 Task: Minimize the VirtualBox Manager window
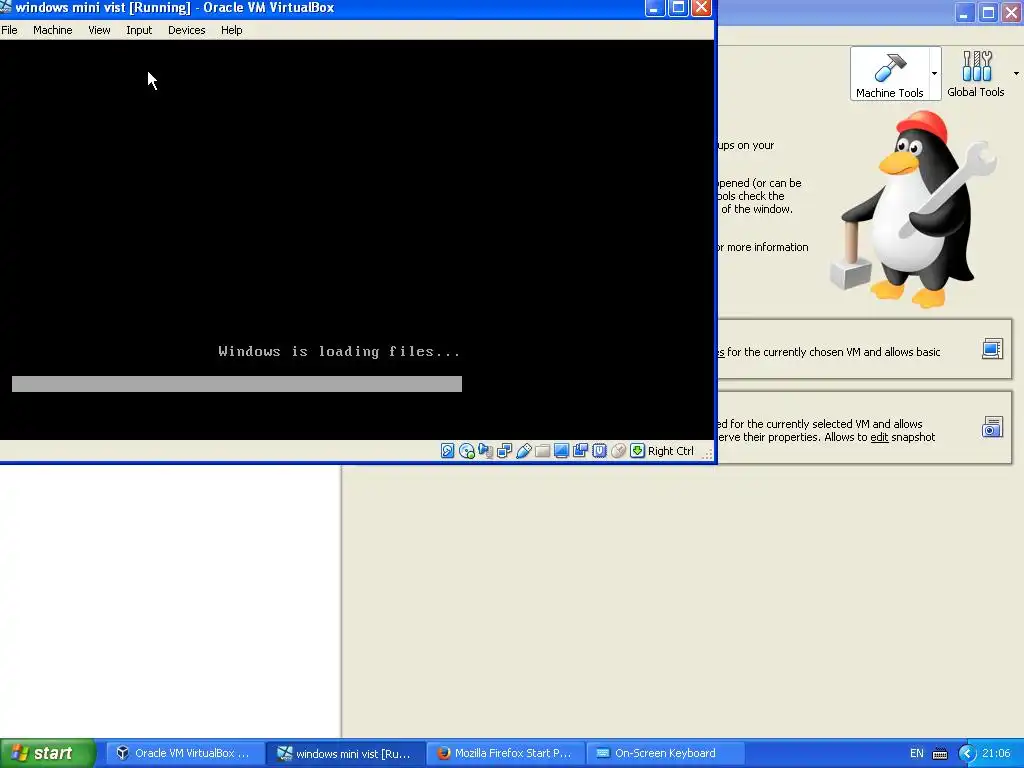[965, 13]
